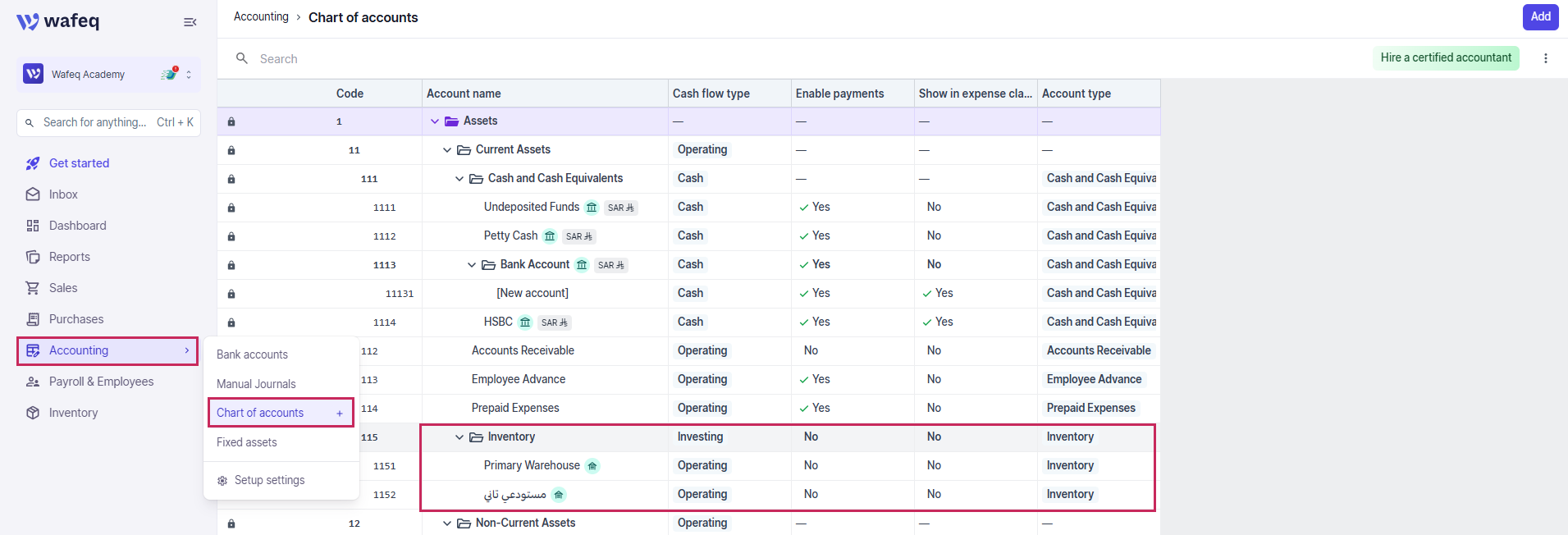Click the warehouse icon next to Primary Warehouse
1568x535 pixels.
pyautogui.click(x=592, y=466)
